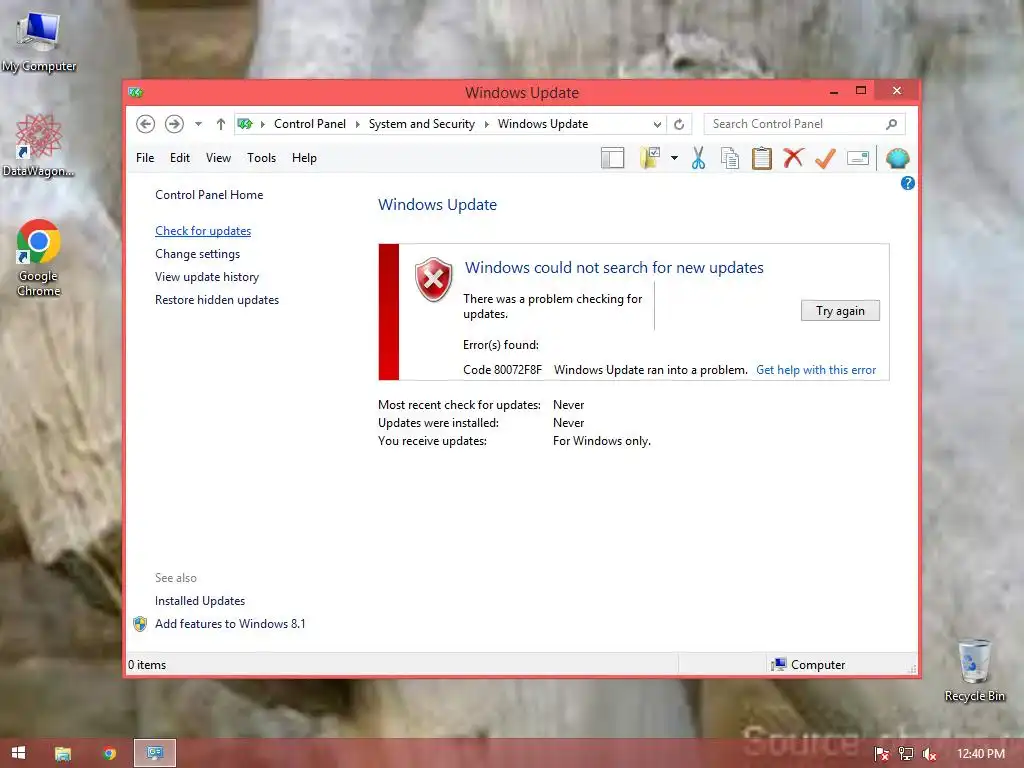Expand the arrow after System and Security

point(487,124)
